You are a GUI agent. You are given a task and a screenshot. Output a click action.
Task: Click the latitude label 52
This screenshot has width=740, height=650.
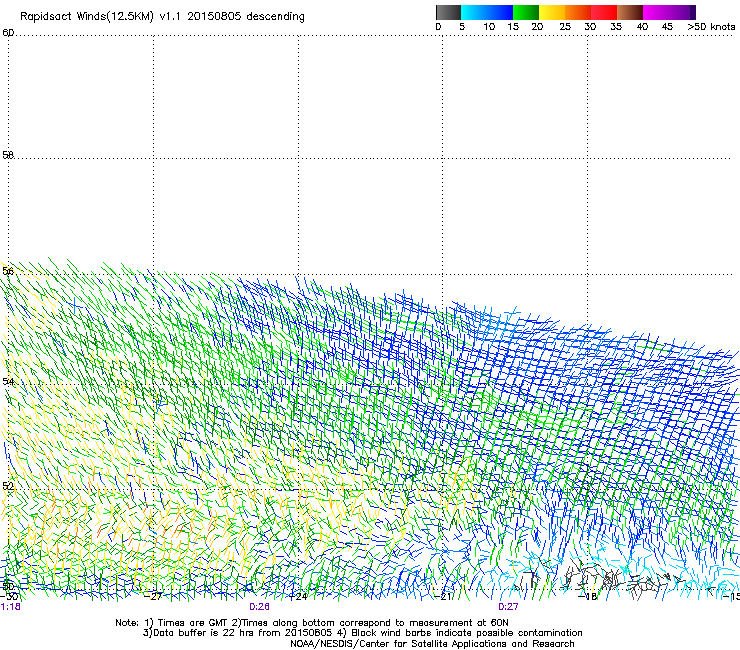click(x=8, y=486)
